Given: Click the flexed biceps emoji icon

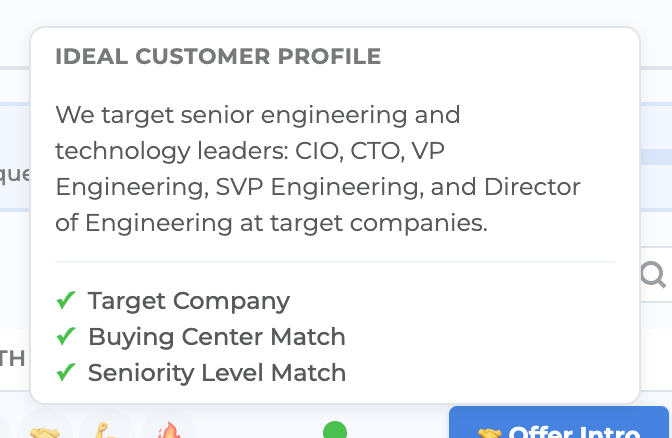Looking at the screenshot, I should click(x=106, y=430).
